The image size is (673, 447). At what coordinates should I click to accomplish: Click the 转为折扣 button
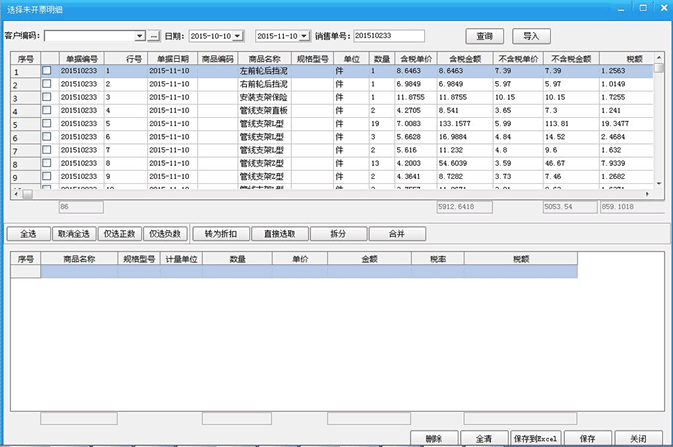point(220,233)
